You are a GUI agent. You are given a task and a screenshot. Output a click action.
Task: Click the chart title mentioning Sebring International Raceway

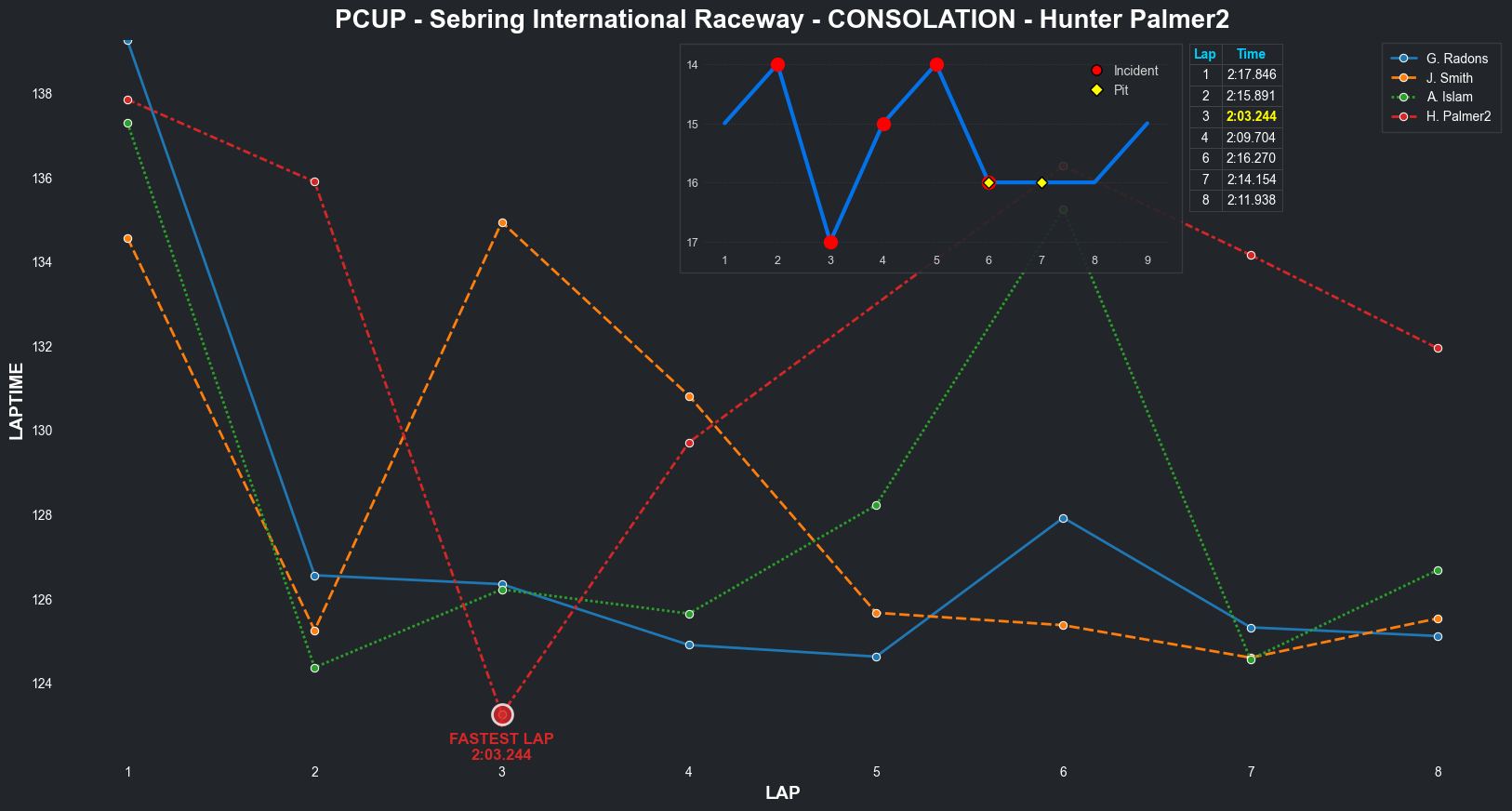pyautogui.click(x=782, y=19)
